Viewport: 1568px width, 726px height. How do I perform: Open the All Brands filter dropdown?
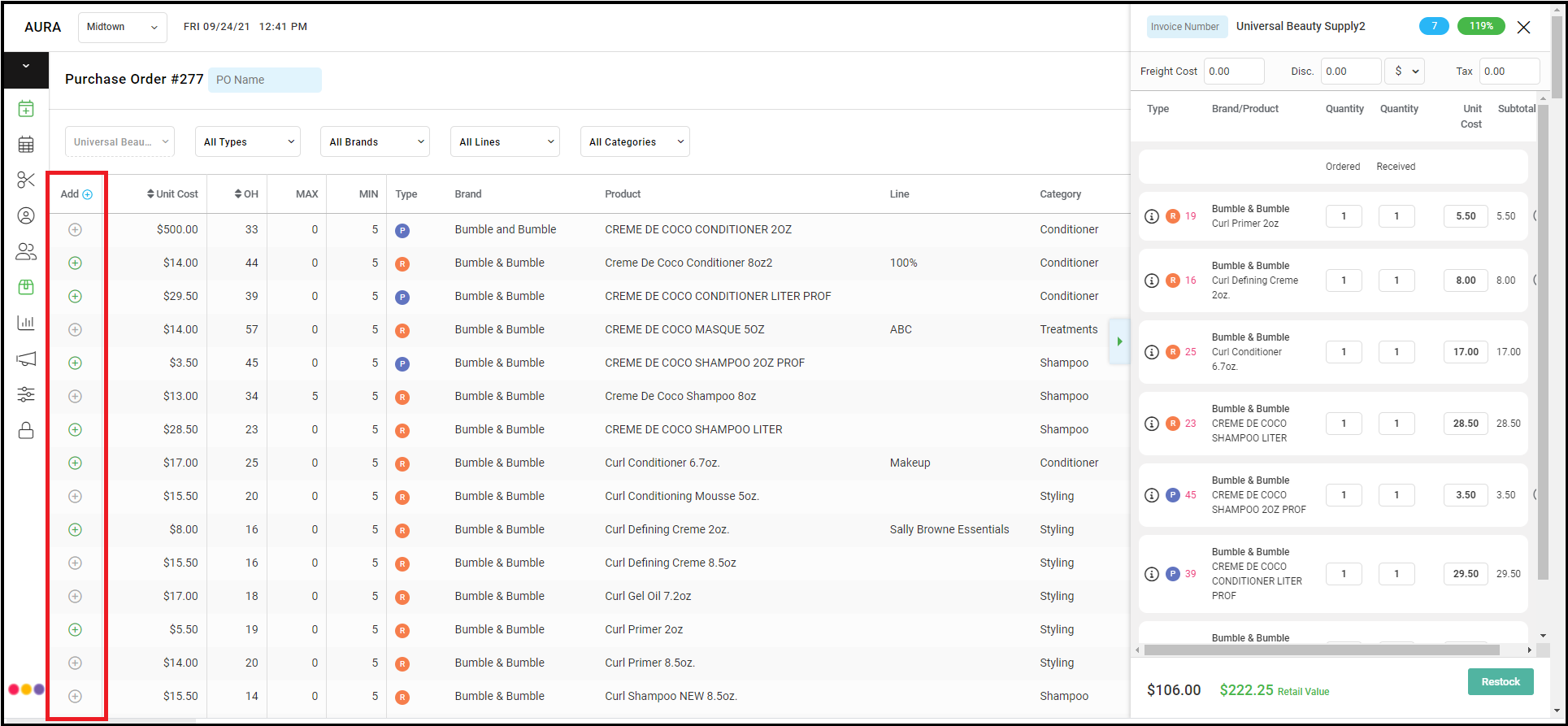[375, 142]
